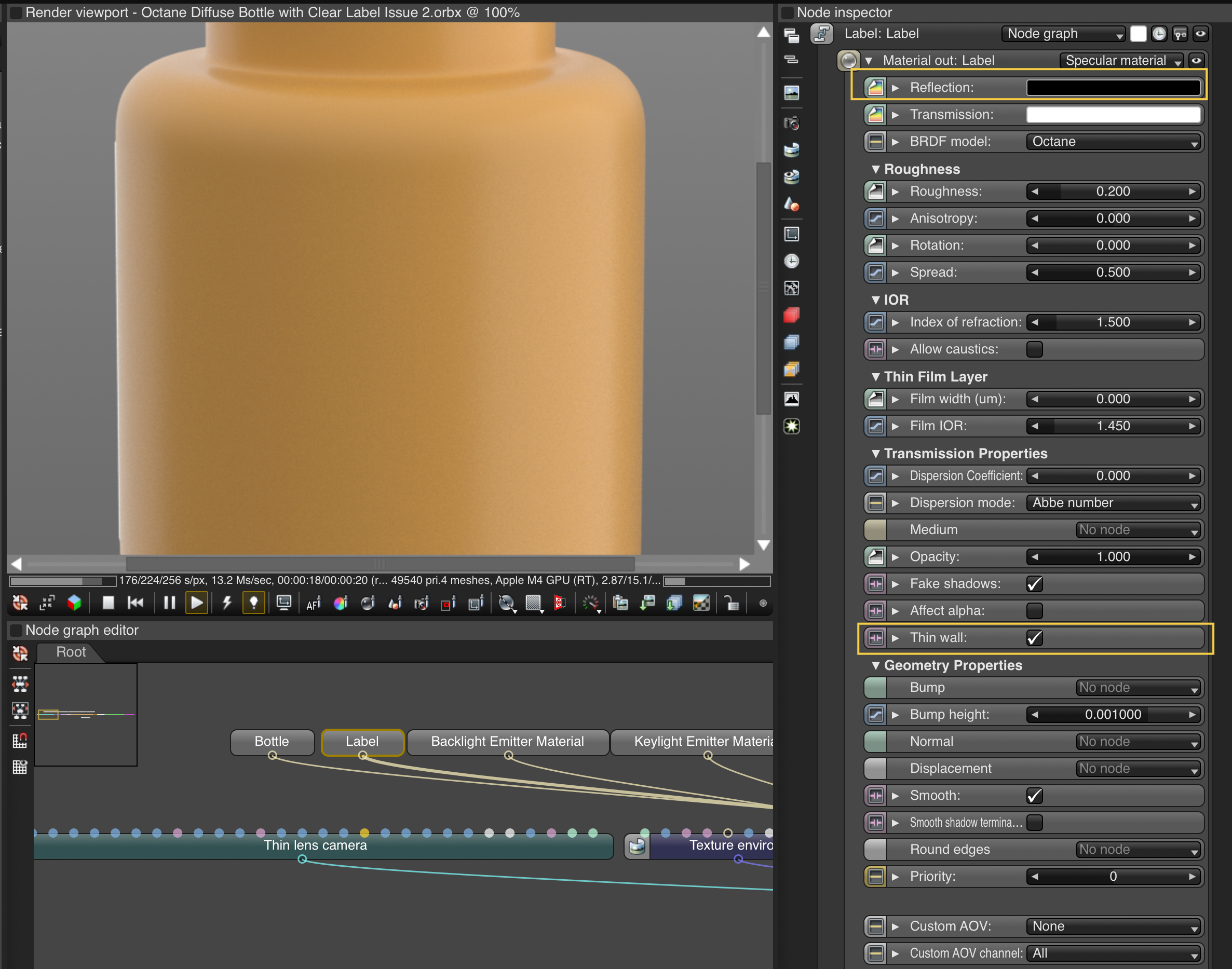Screen dimensions: 1232x969
Task: Click the real-time lightning bolt icon
Action: click(227, 603)
